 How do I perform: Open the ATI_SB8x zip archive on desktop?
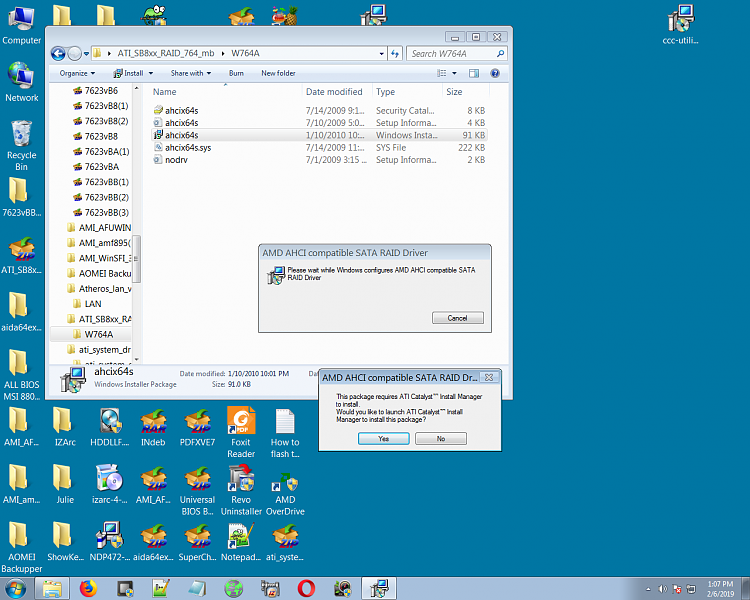22,256
